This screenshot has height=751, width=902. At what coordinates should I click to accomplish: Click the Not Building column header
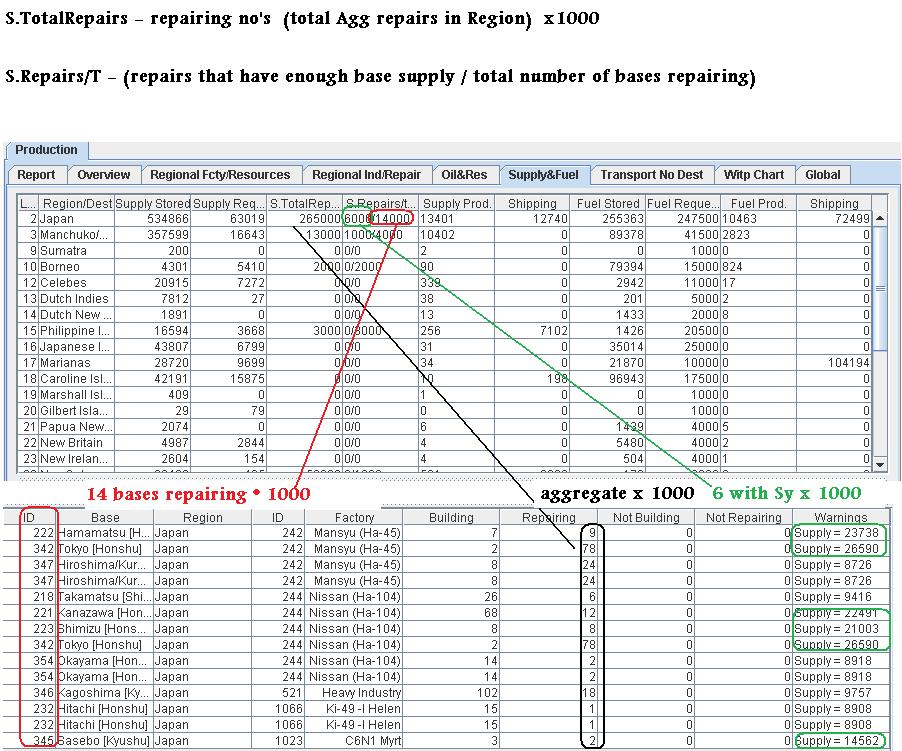click(x=646, y=518)
